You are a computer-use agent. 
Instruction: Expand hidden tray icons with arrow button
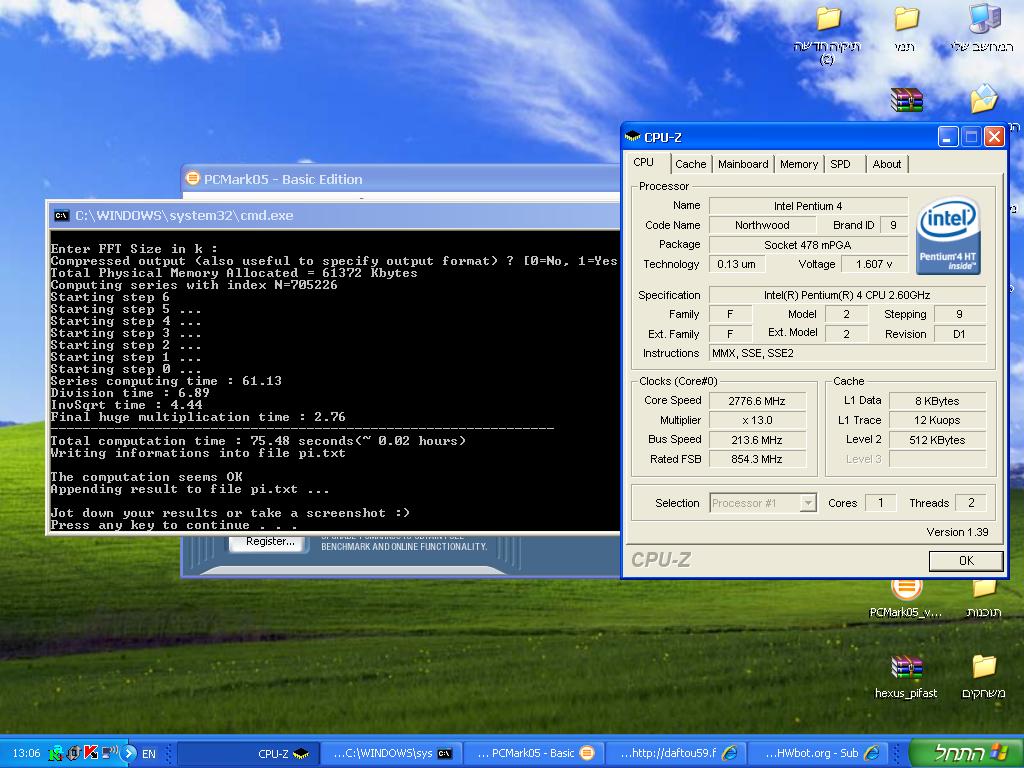point(129,753)
